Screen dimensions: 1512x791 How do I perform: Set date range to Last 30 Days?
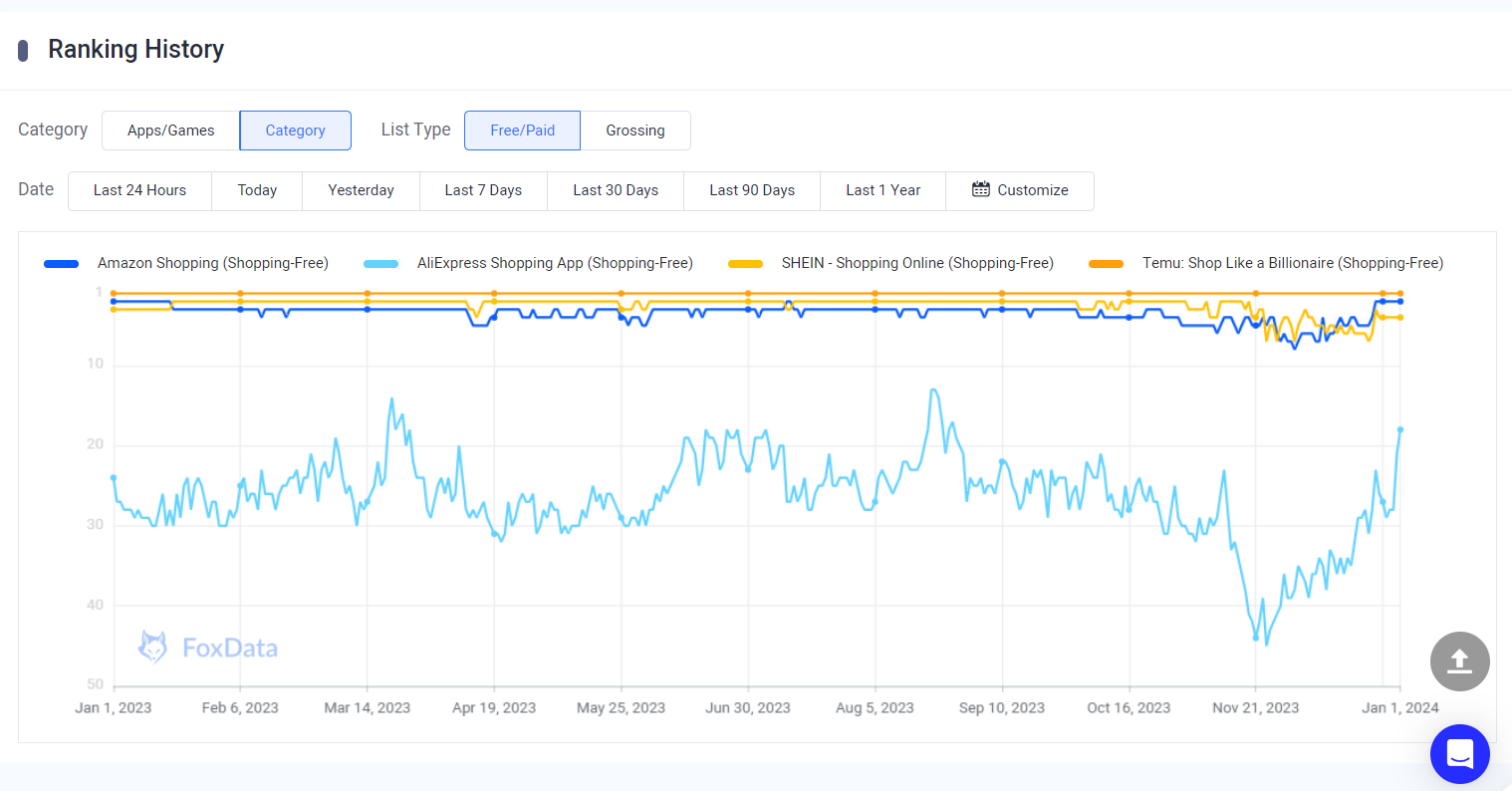click(x=616, y=190)
